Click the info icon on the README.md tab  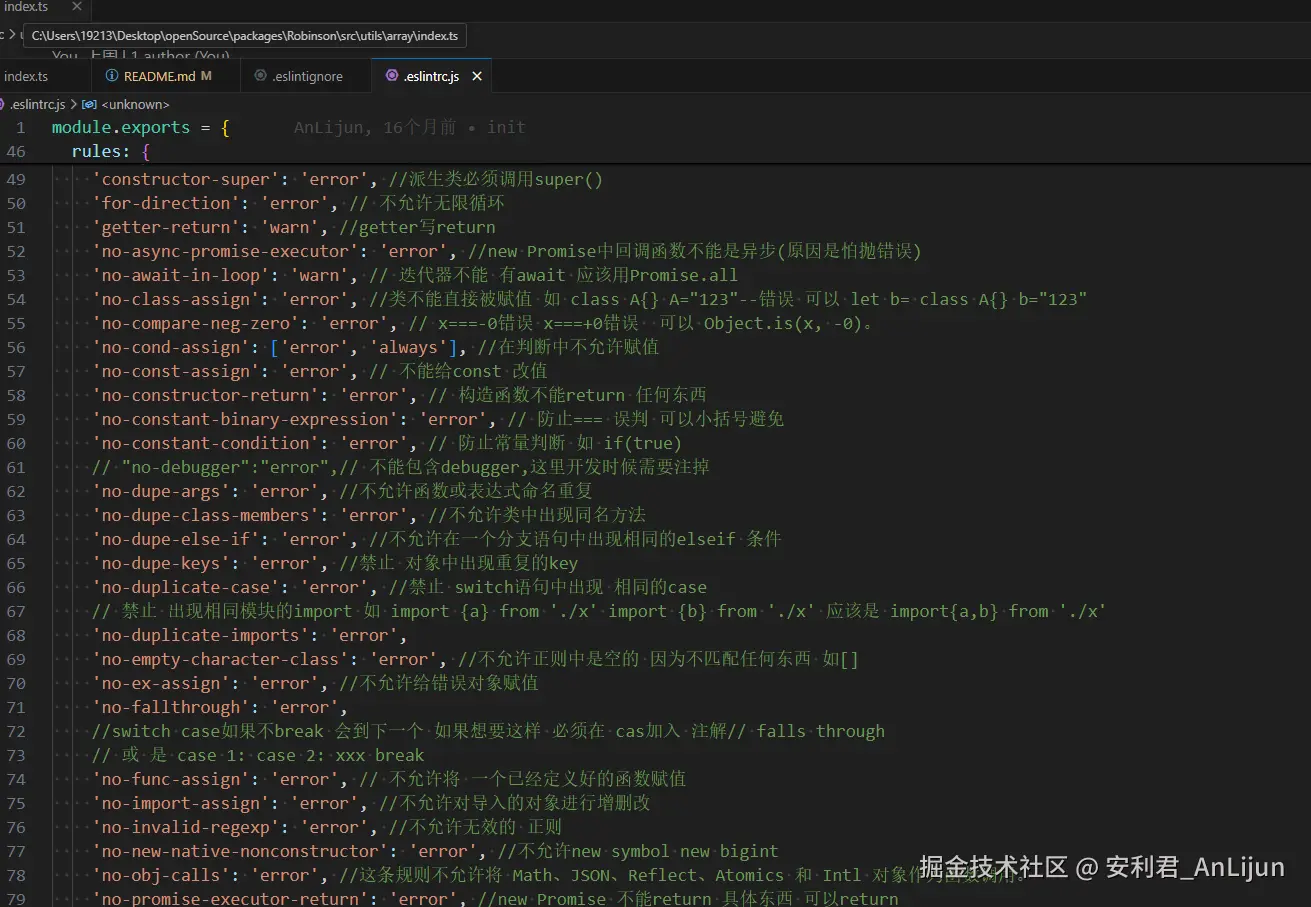point(112,76)
